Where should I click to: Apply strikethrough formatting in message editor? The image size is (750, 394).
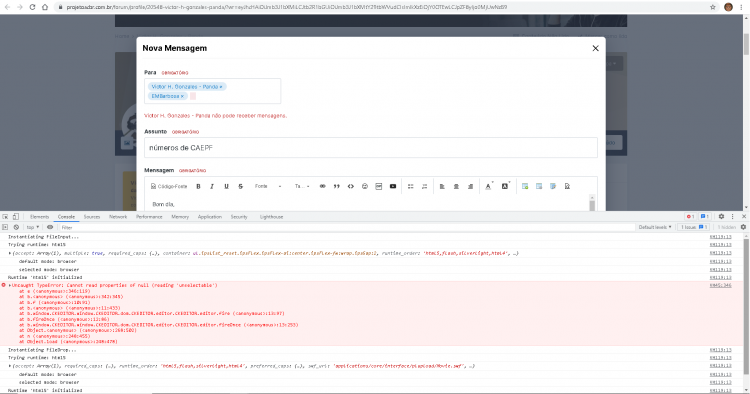(241, 186)
